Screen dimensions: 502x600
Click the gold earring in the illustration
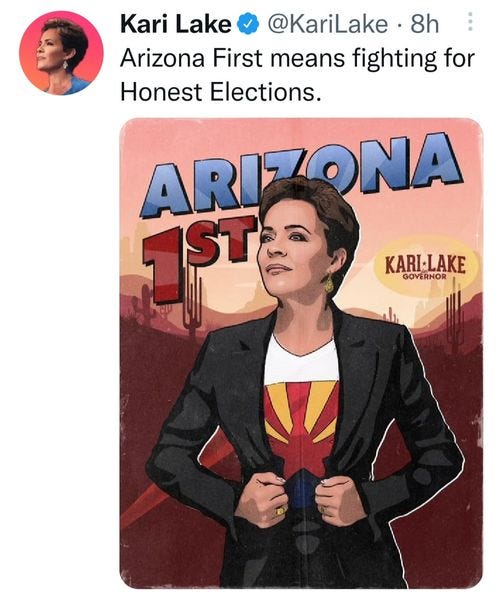(x=329, y=283)
